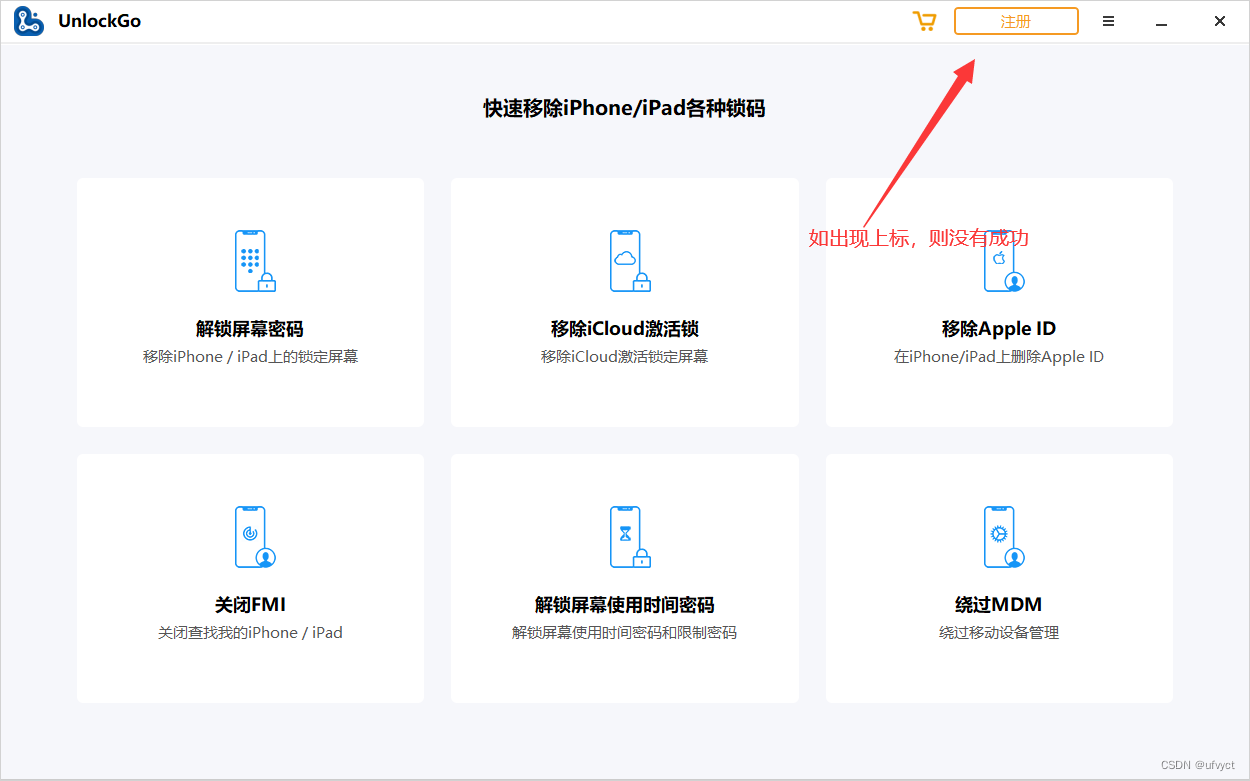Minimize the UnlockGo window
1250x781 pixels.
tap(1162, 22)
